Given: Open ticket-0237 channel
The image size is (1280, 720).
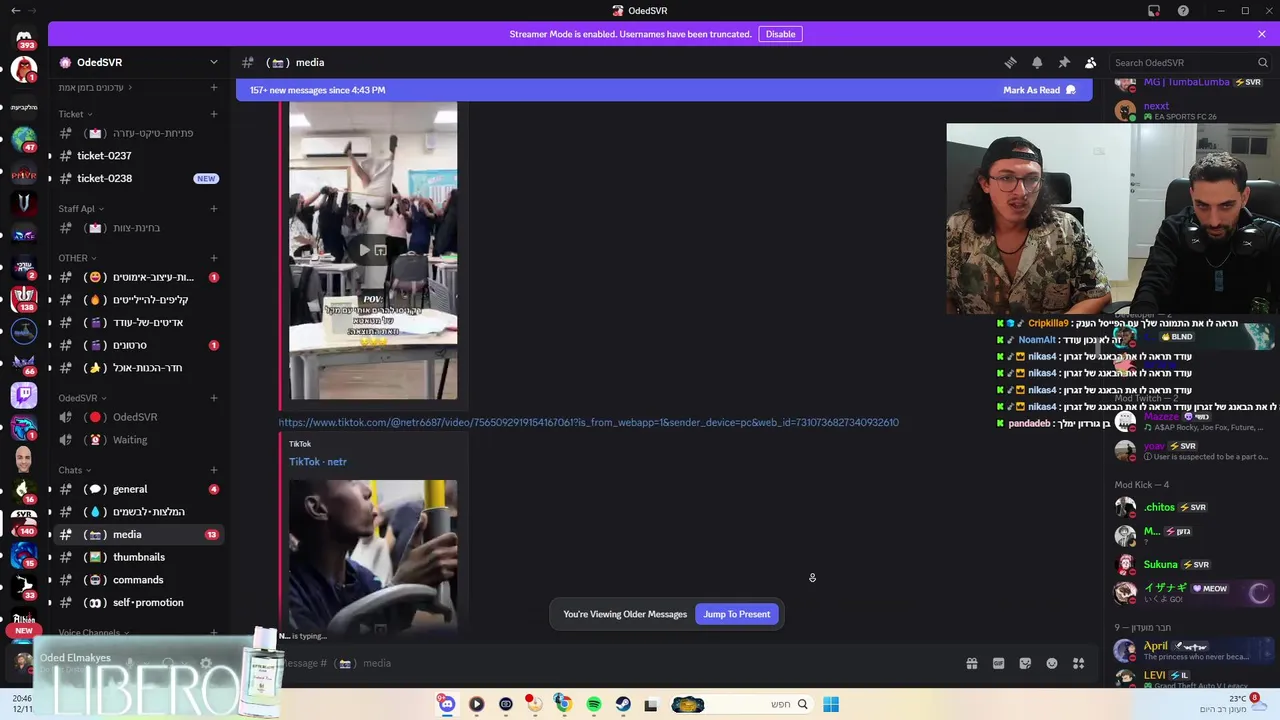Looking at the screenshot, I should [x=138, y=156].
